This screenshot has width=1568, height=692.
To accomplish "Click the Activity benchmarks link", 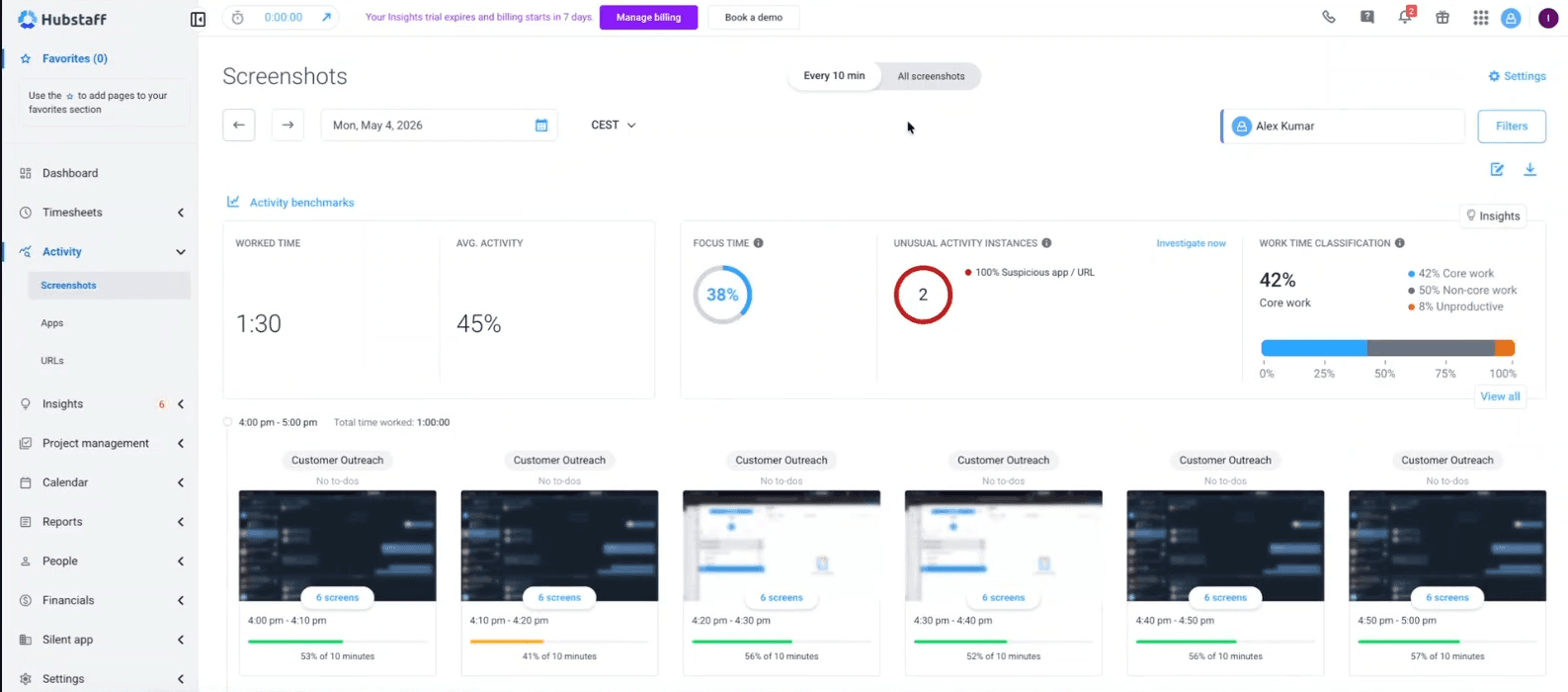I will (x=301, y=203).
